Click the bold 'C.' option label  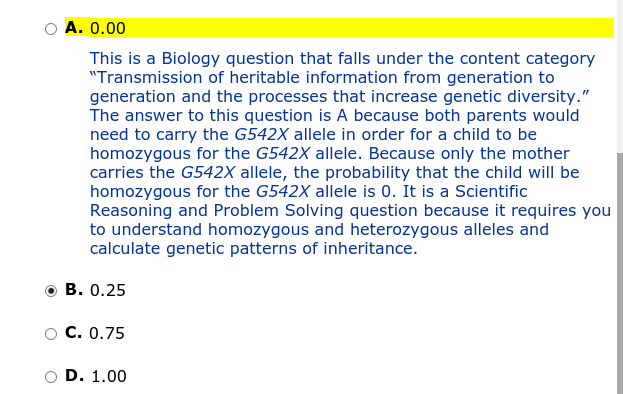[74, 332]
